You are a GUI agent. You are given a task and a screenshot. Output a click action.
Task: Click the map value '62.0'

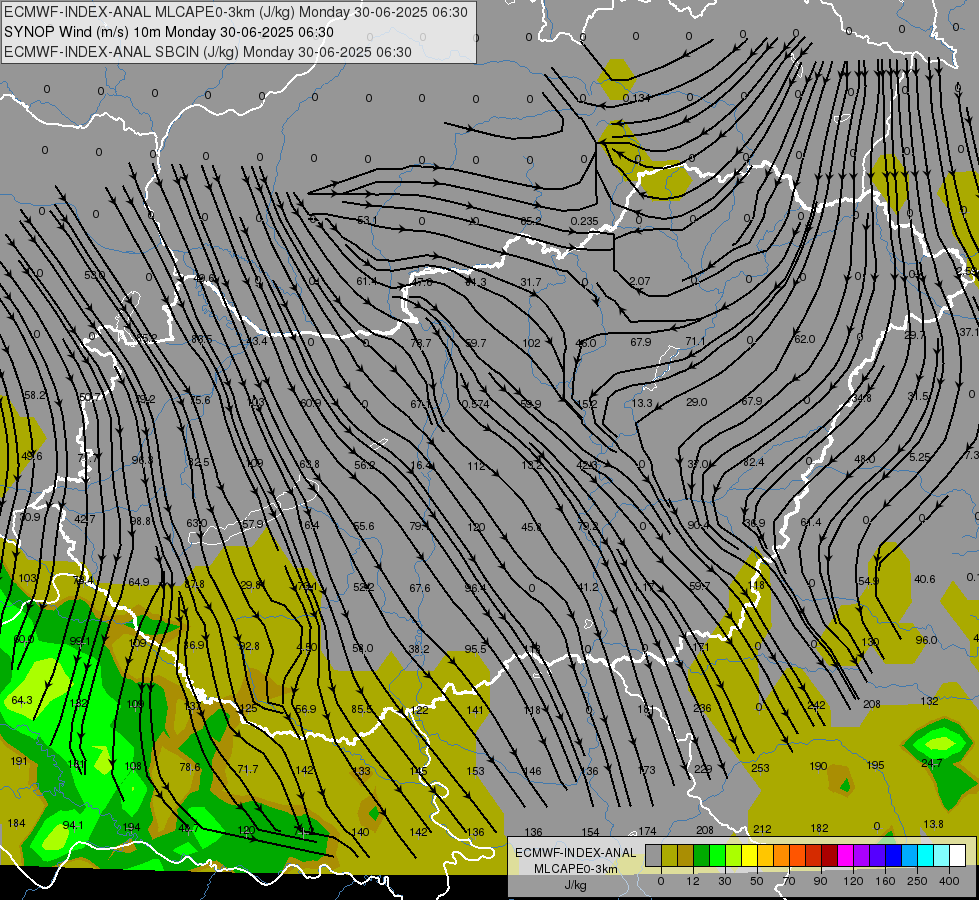click(805, 339)
